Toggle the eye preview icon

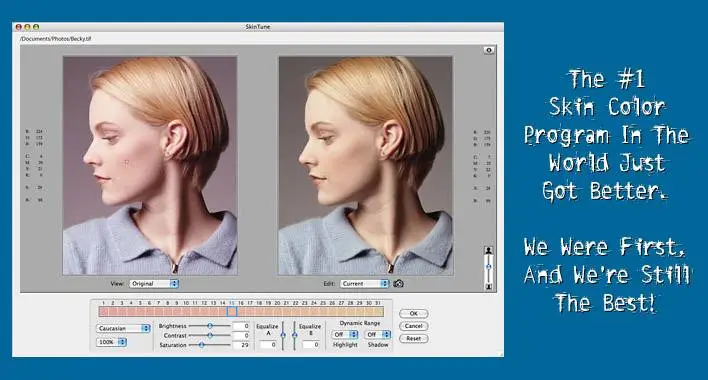pos(489,50)
